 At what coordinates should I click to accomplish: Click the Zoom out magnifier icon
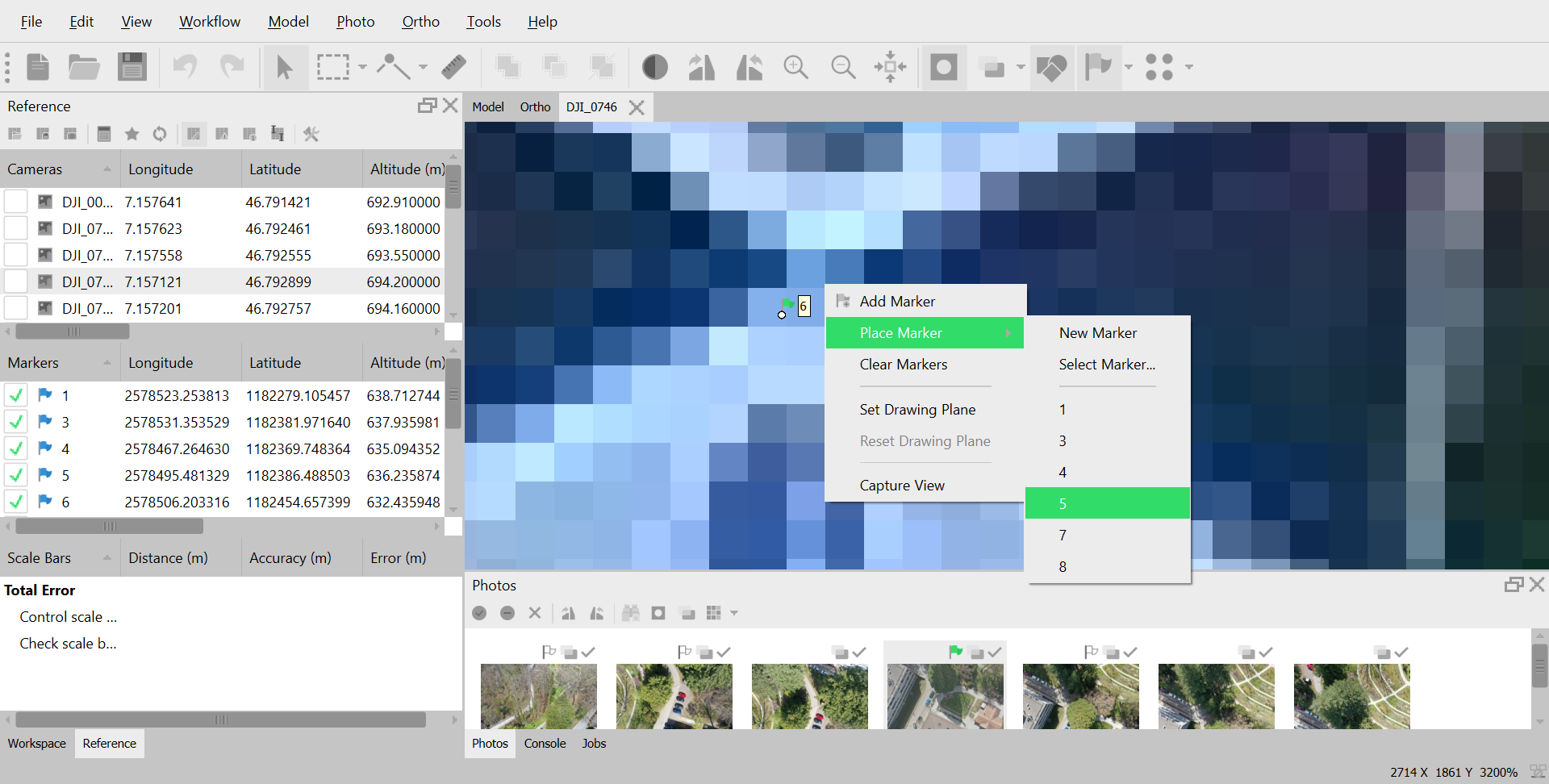[843, 67]
